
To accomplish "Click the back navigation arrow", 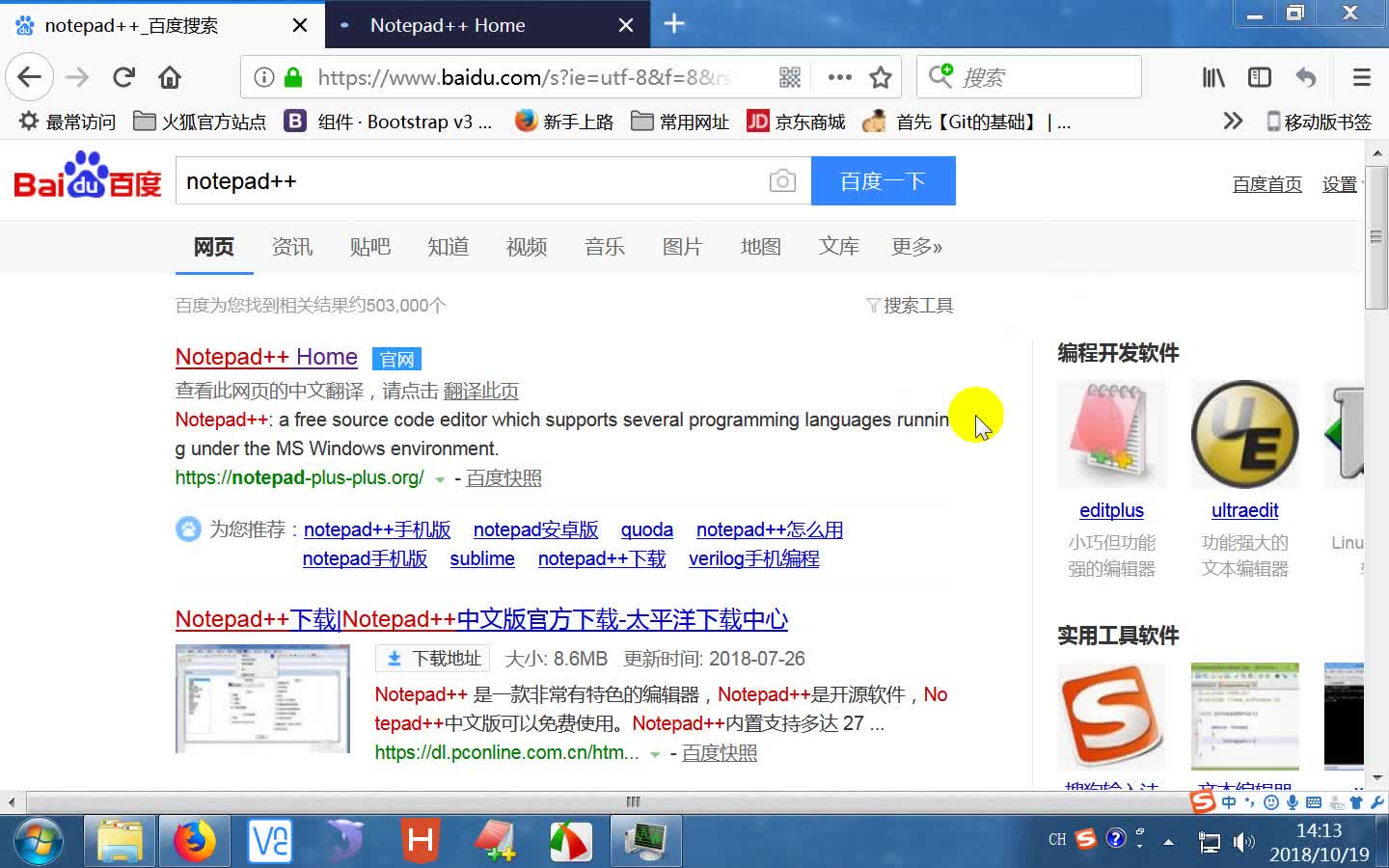I will click(28, 77).
